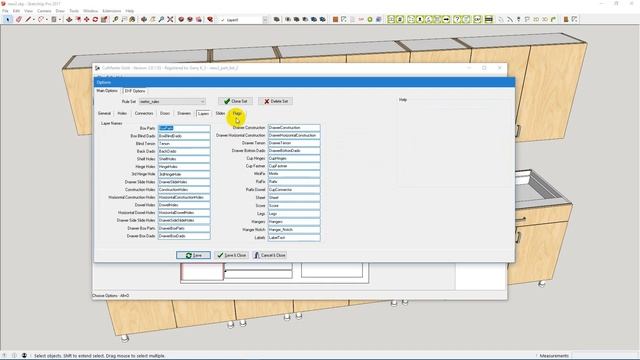This screenshot has height=360, width=640.
Task: Click the Hanger Notch input field
Action: pyautogui.click(x=294, y=229)
